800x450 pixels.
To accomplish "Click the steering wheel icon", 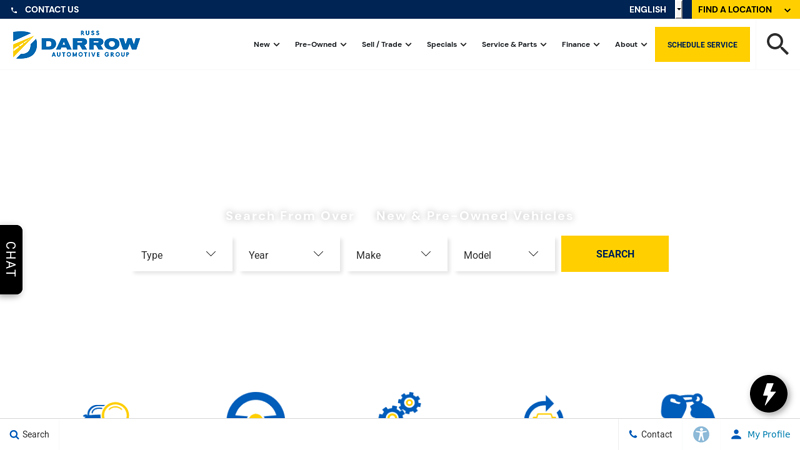I will pyautogui.click(x=255, y=406).
